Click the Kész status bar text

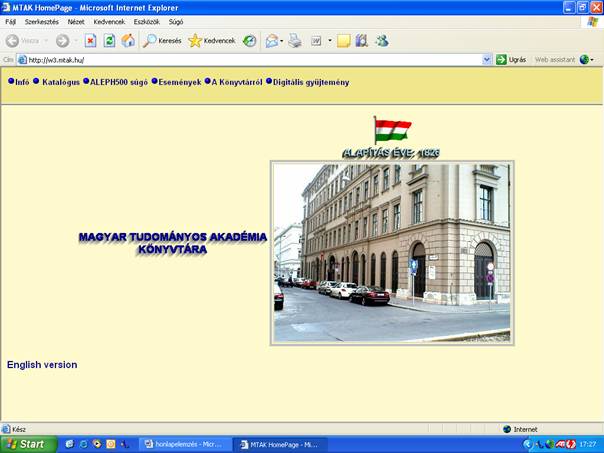coord(19,429)
